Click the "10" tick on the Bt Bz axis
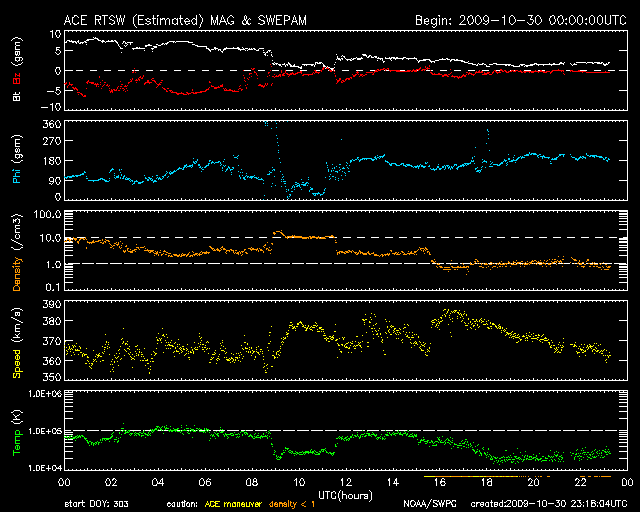The width and height of the screenshot is (640, 512). [x=55, y=34]
